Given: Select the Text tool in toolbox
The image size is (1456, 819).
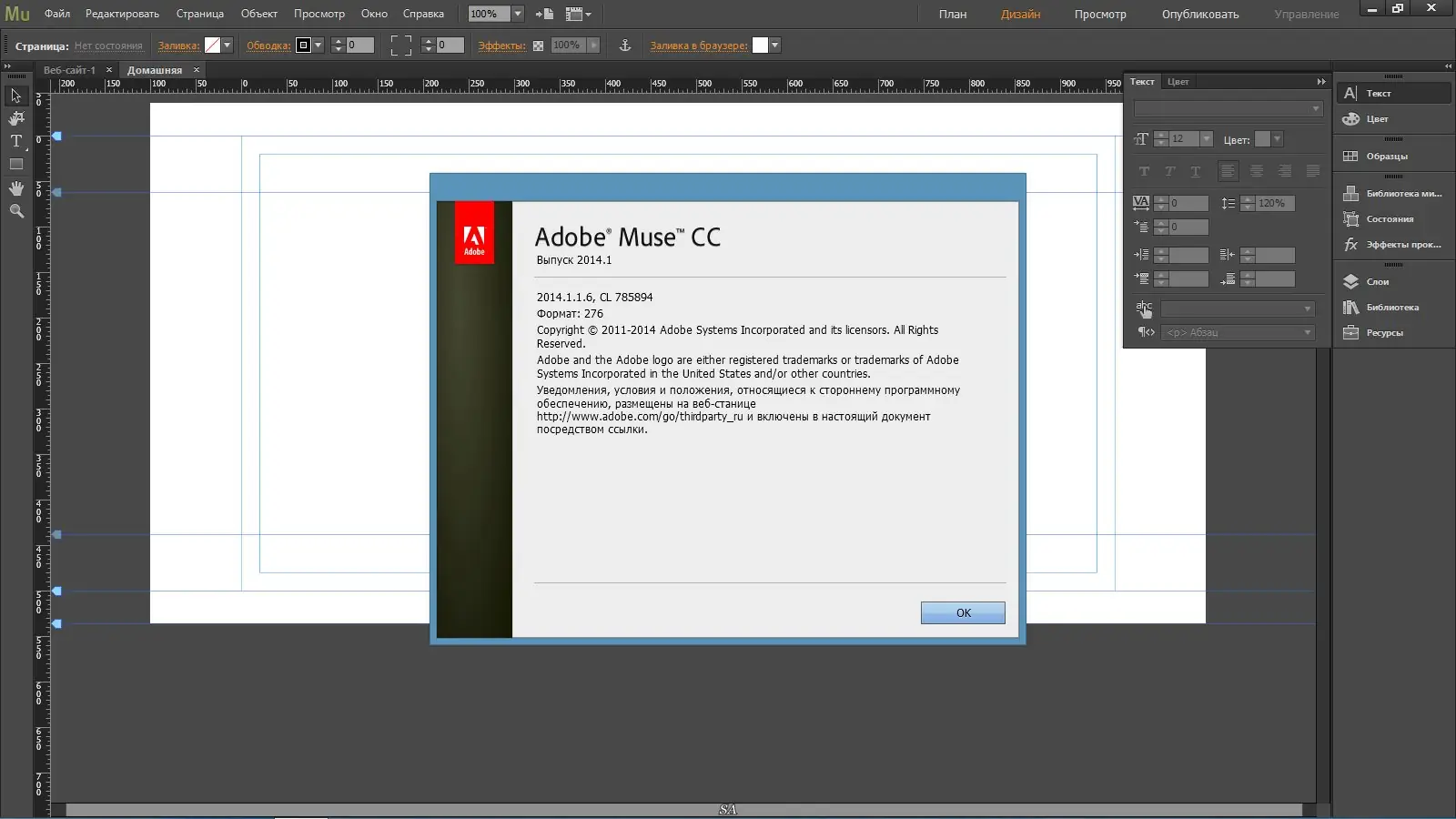Looking at the screenshot, I should [15, 141].
